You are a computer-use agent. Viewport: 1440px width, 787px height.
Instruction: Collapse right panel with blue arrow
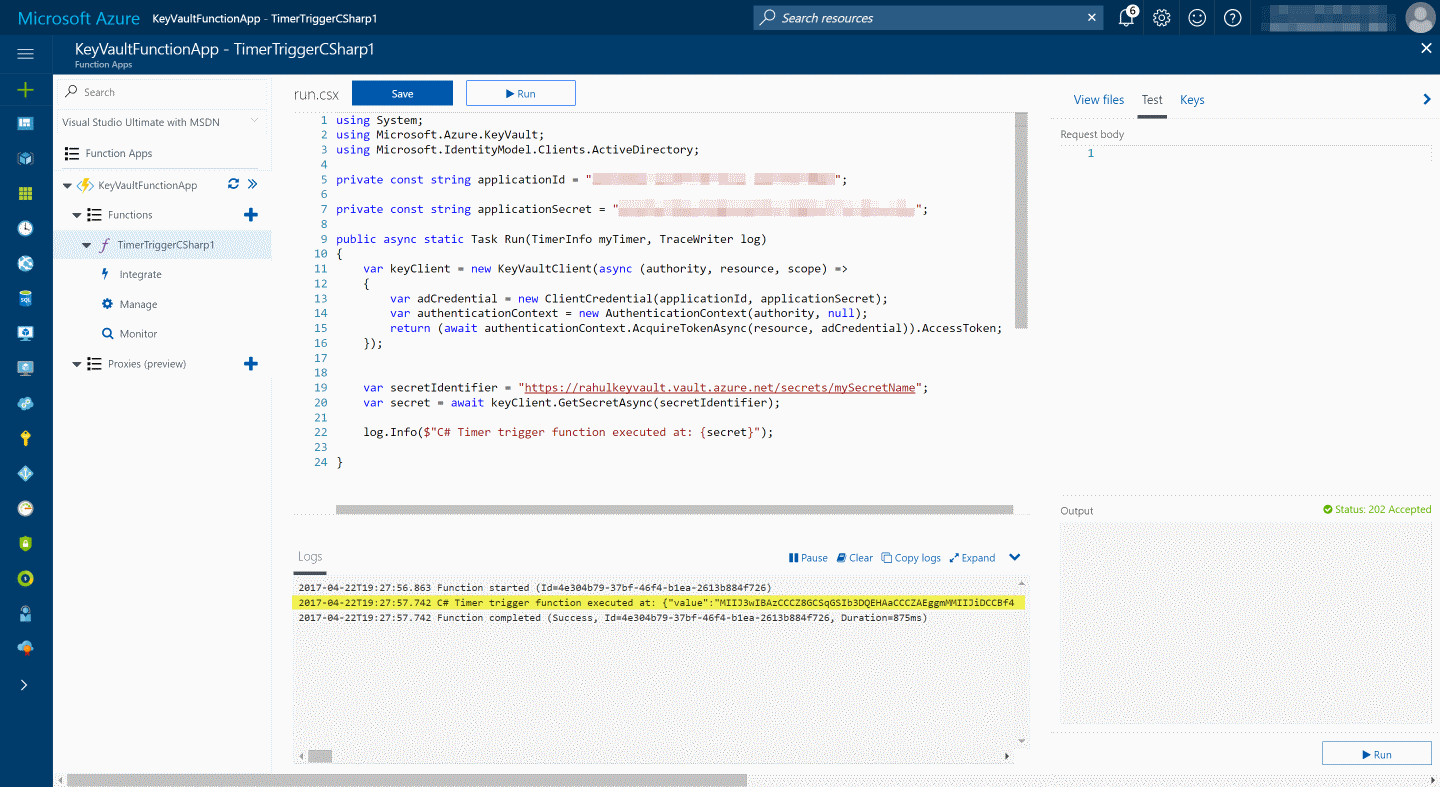click(1426, 99)
